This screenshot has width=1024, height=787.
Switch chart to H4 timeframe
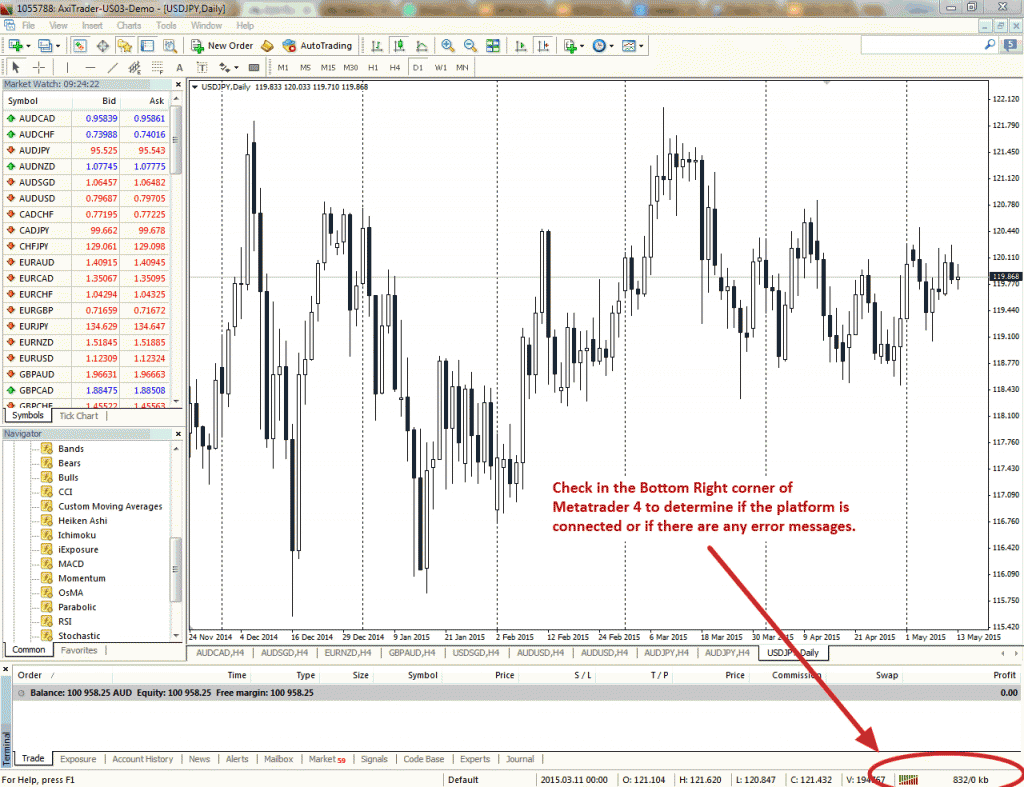[394, 67]
